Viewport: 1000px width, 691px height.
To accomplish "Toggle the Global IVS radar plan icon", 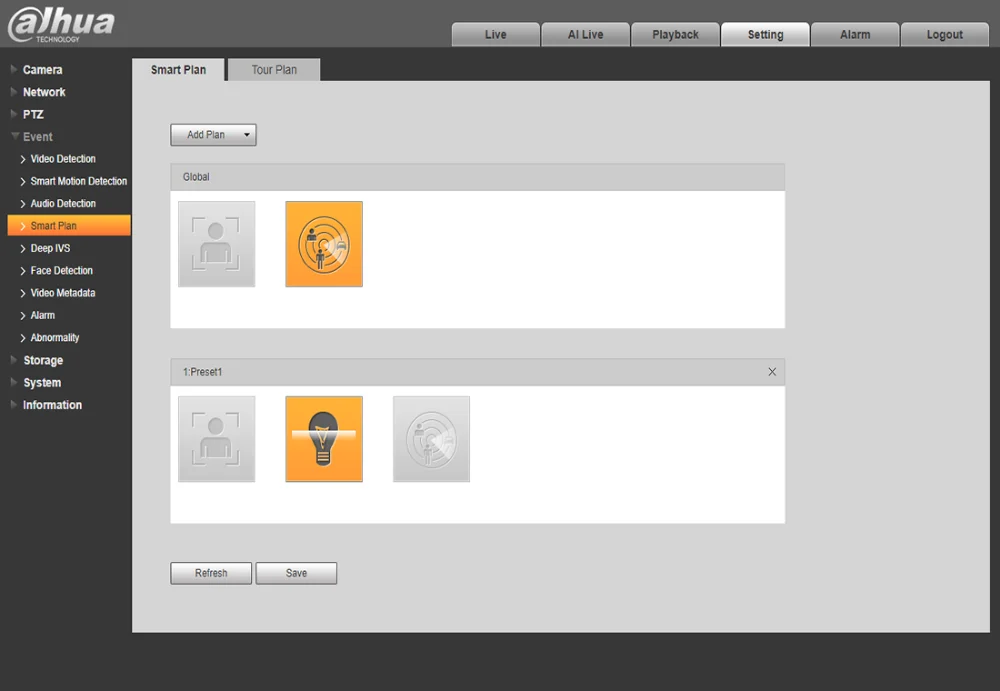I will (x=324, y=244).
